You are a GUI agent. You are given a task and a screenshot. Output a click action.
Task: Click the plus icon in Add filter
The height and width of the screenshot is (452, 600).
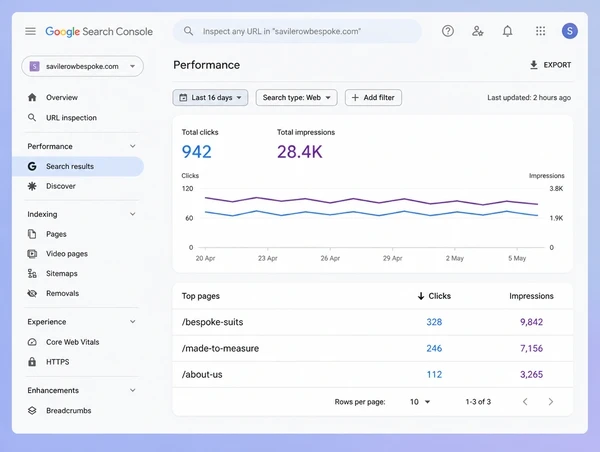point(355,98)
